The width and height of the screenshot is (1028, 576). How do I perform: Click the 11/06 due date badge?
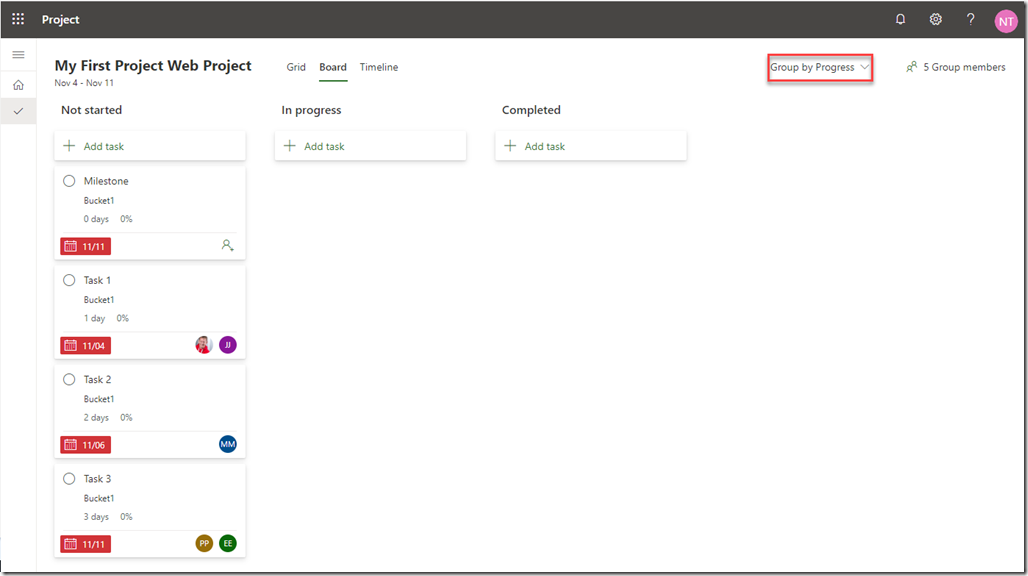86,445
